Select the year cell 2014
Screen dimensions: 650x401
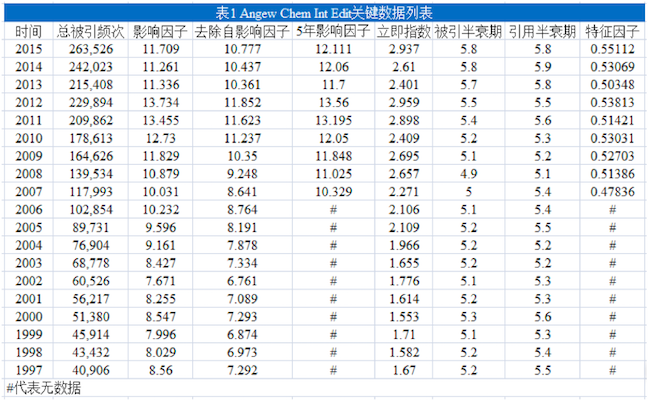[29, 67]
